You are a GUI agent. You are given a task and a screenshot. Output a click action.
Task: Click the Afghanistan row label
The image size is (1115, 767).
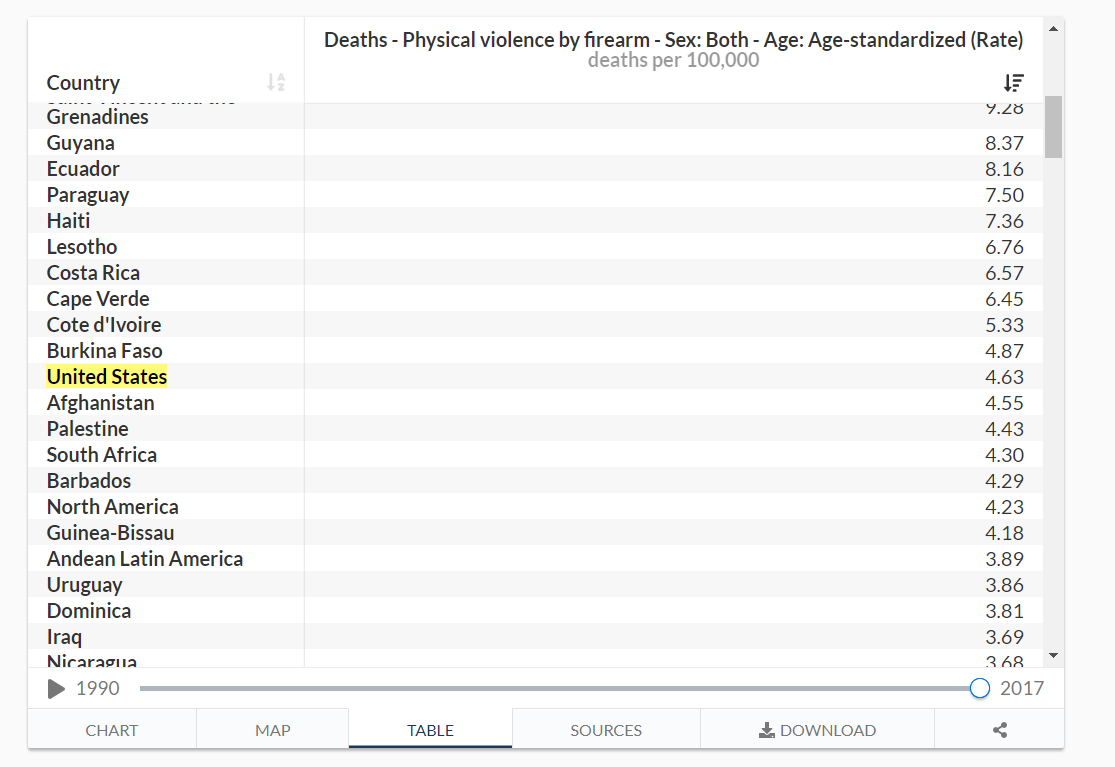point(100,403)
